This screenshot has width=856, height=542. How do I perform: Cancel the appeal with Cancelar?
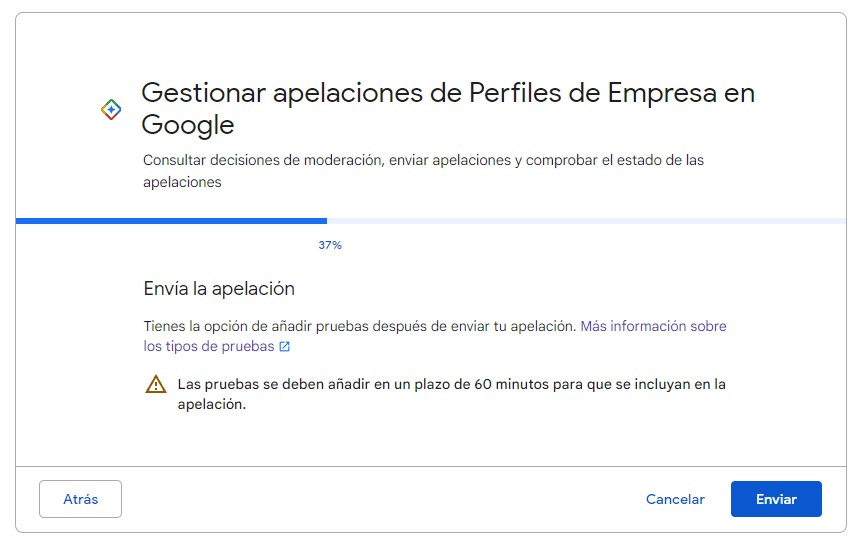[675, 499]
